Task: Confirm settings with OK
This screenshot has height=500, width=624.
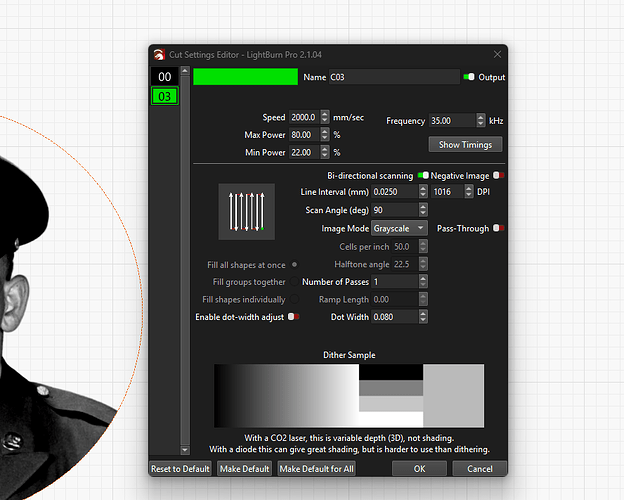Action: point(419,469)
